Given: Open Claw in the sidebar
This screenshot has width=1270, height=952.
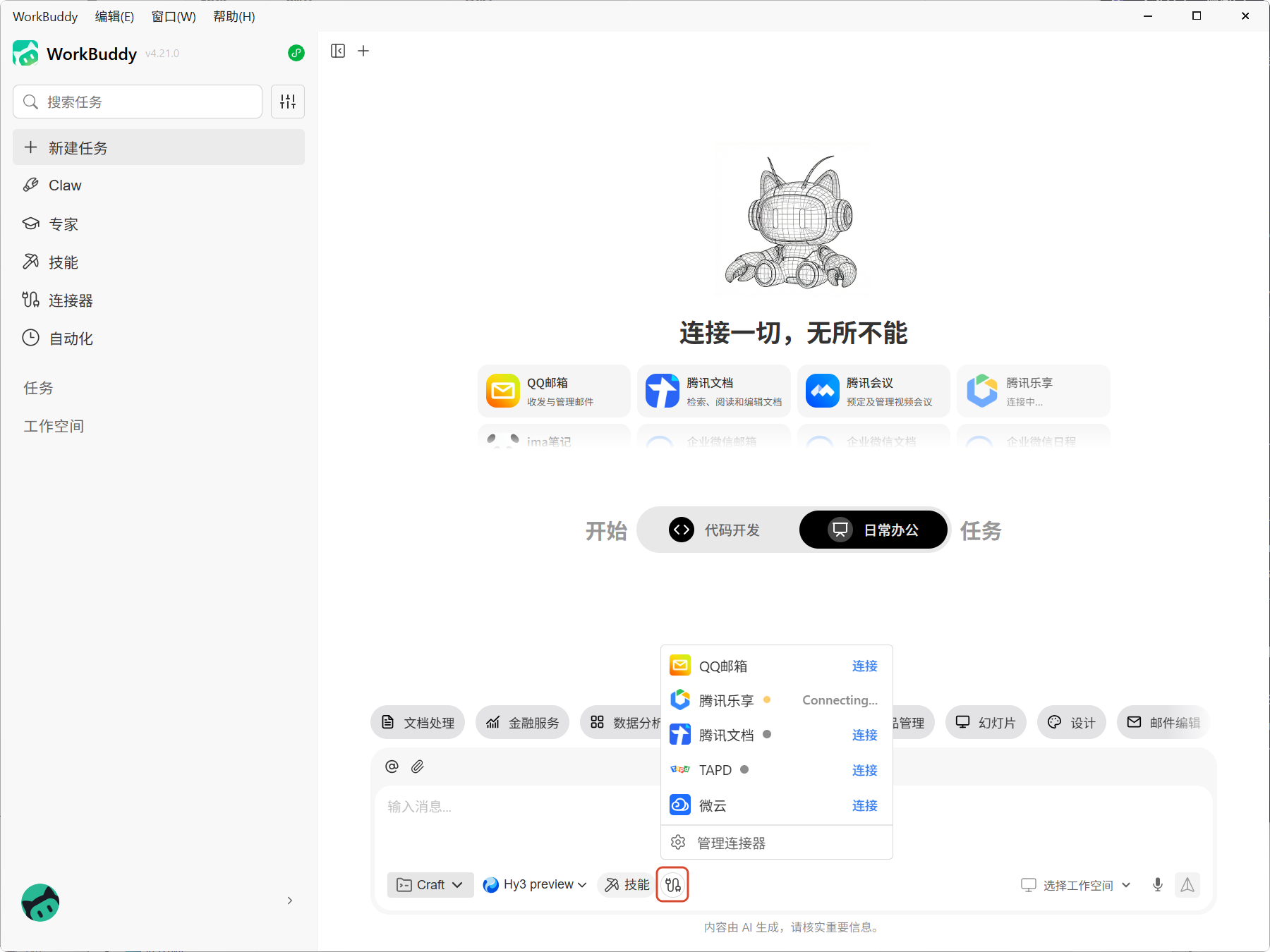Looking at the screenshot, I should click(159, 185).
